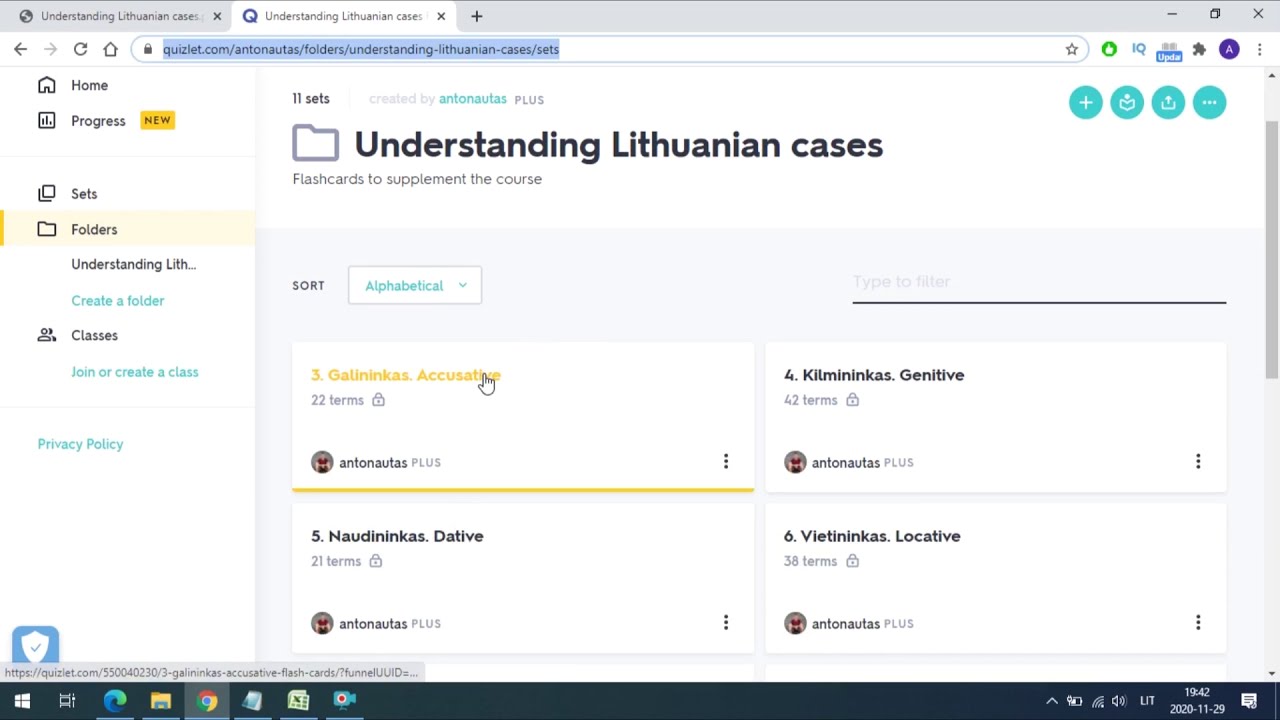Click the green extension icon
Image resolution: width=1280 pixels, height=720 pixels.
pyautogui.click(x=1109, y=49)
